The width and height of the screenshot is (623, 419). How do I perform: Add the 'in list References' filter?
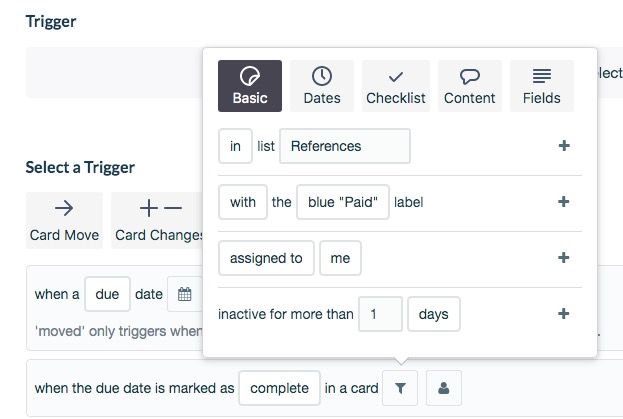pyautogui.click(x=564, y=146)
